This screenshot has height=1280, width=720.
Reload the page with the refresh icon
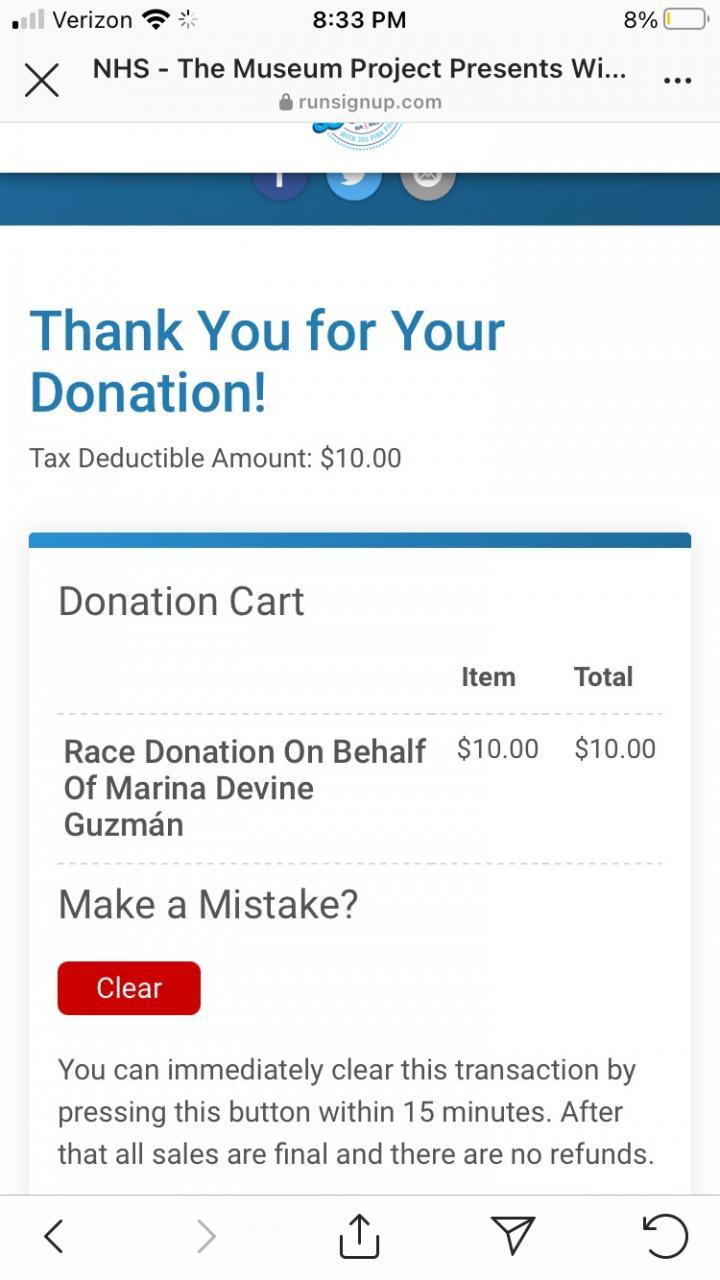pos(665,1237)
